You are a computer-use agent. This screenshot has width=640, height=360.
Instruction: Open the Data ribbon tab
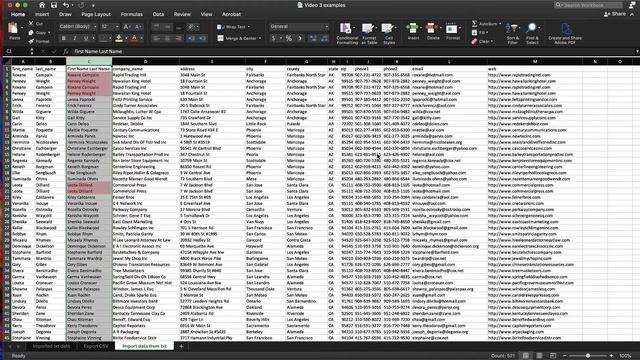(x=158, y=14)
